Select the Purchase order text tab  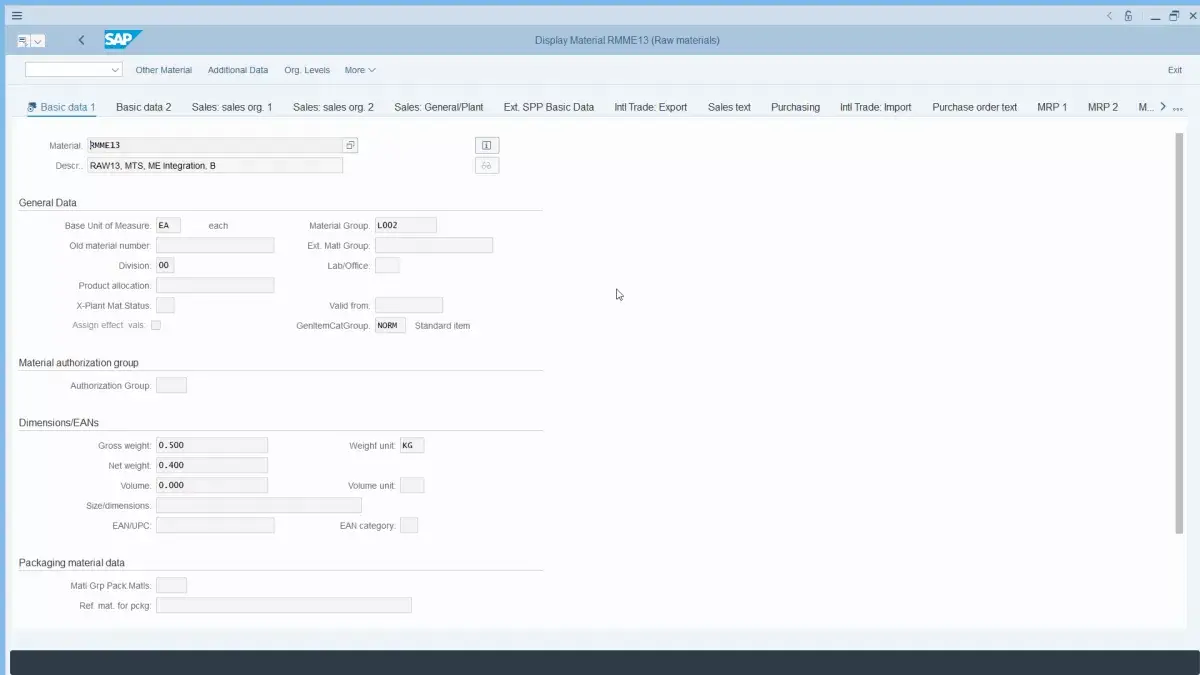[x=975, y=107]
